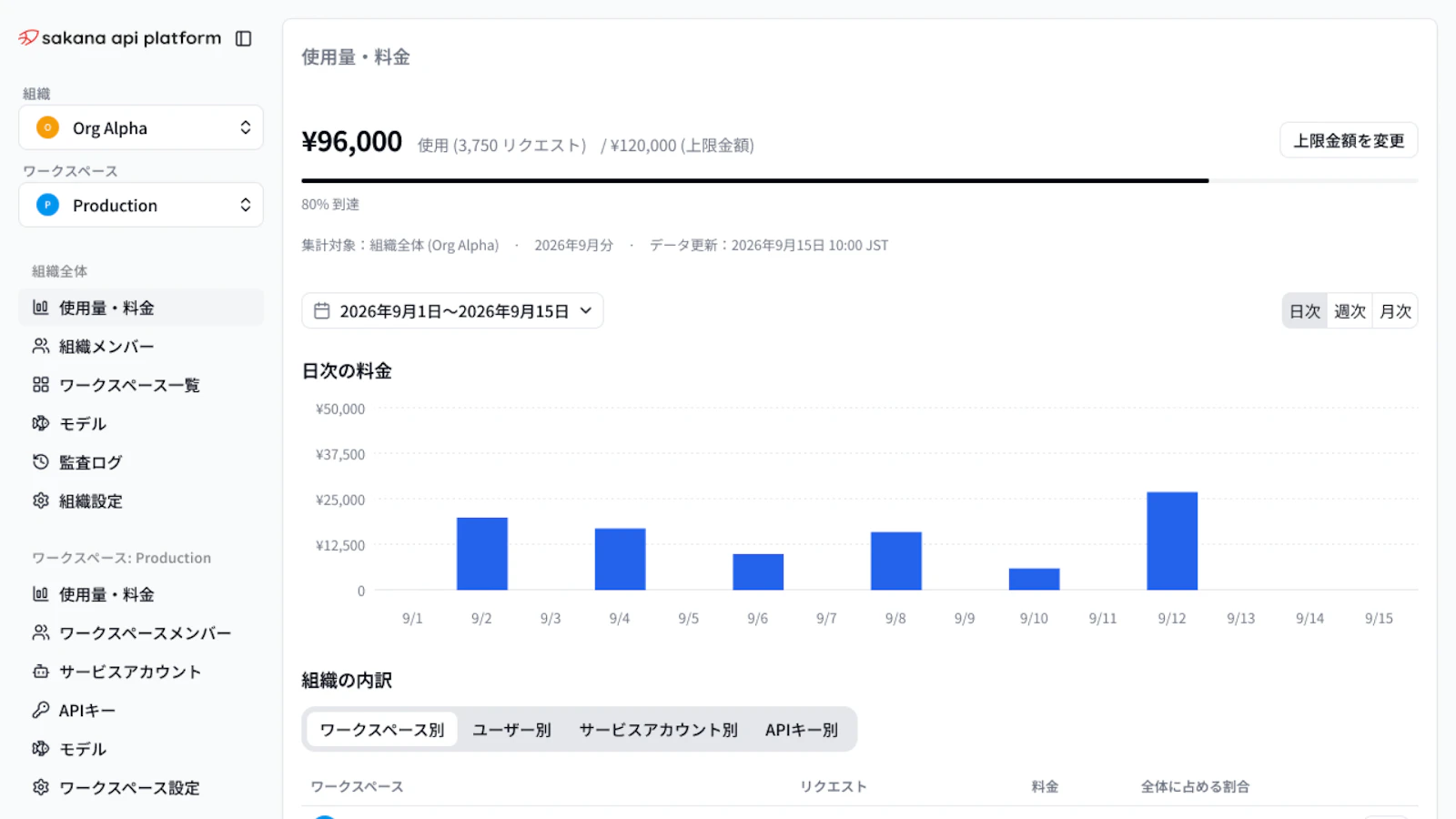Open サービスアカウント page
The height and width of the screenshot is (819, 1456).
point(141,672)
